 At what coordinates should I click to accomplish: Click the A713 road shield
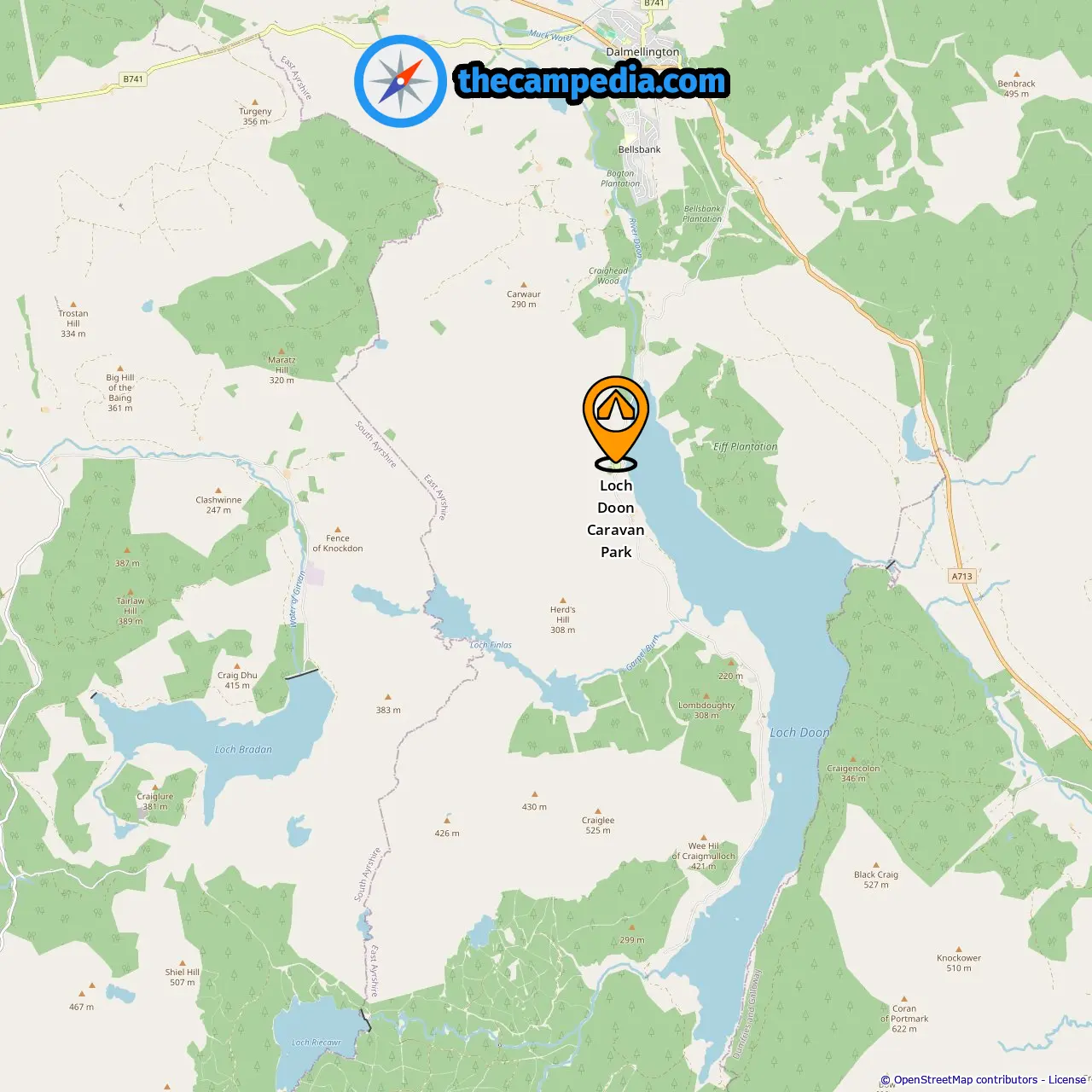(962, 577)
